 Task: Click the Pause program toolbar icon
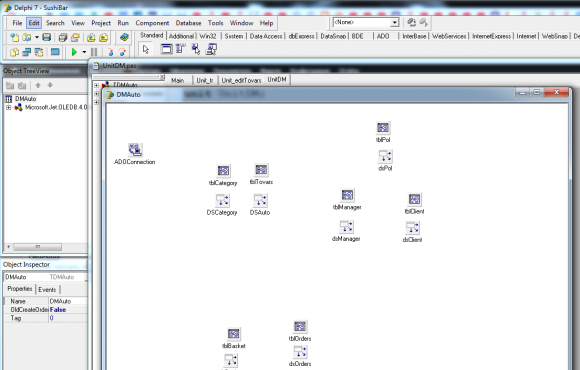tap(94, 52)
